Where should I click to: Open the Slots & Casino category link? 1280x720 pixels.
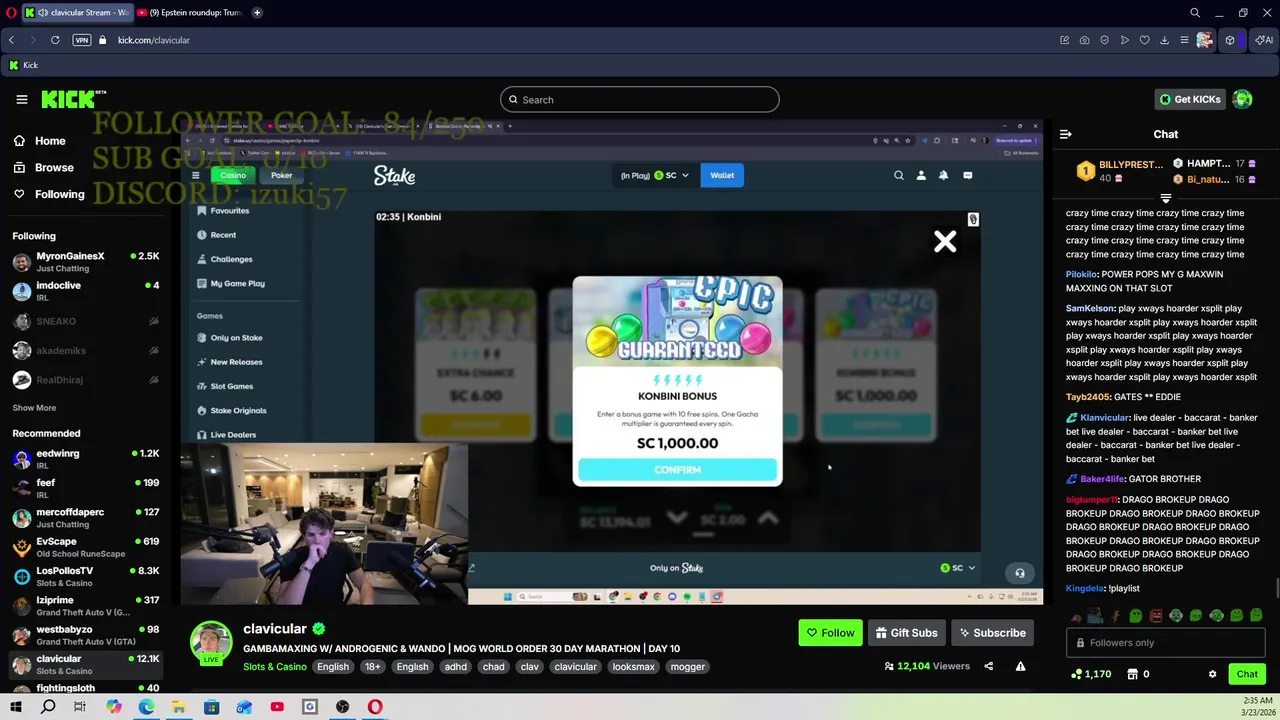coord(275,667)
